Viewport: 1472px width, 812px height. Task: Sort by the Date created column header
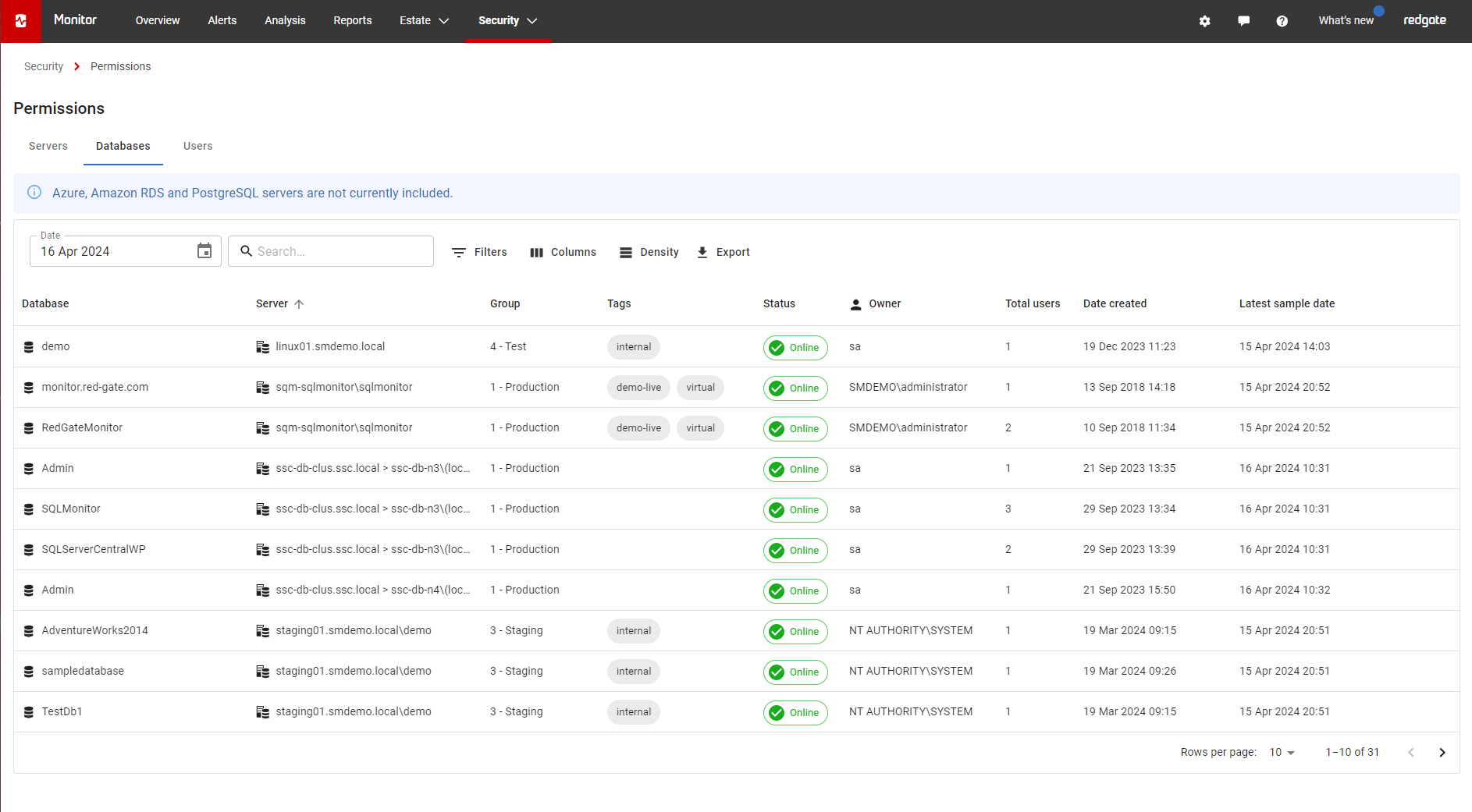coord(1115,304)
